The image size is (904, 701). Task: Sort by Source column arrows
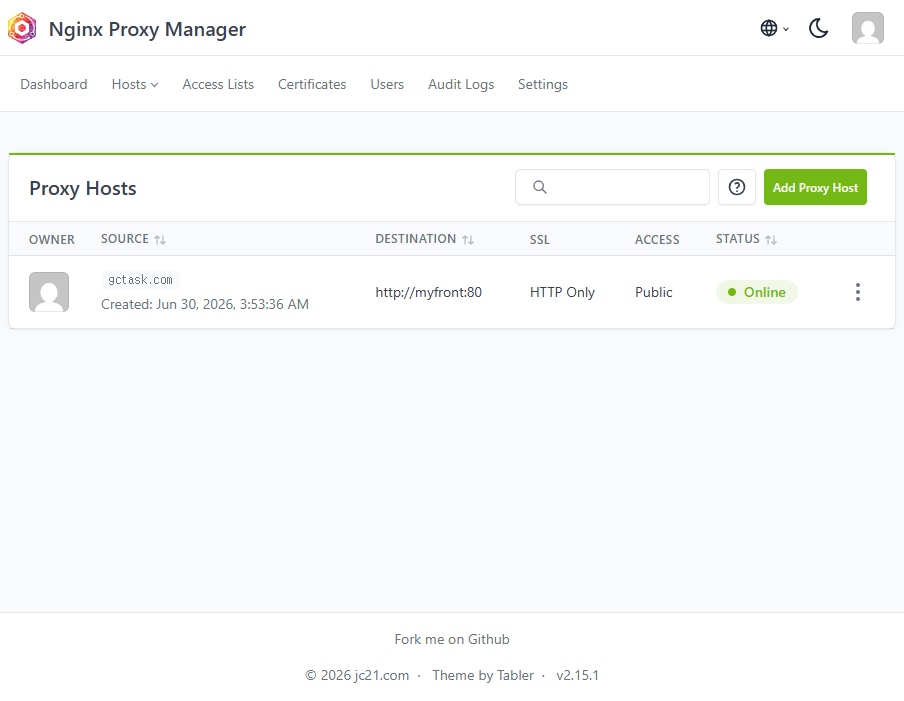(160, 240)
